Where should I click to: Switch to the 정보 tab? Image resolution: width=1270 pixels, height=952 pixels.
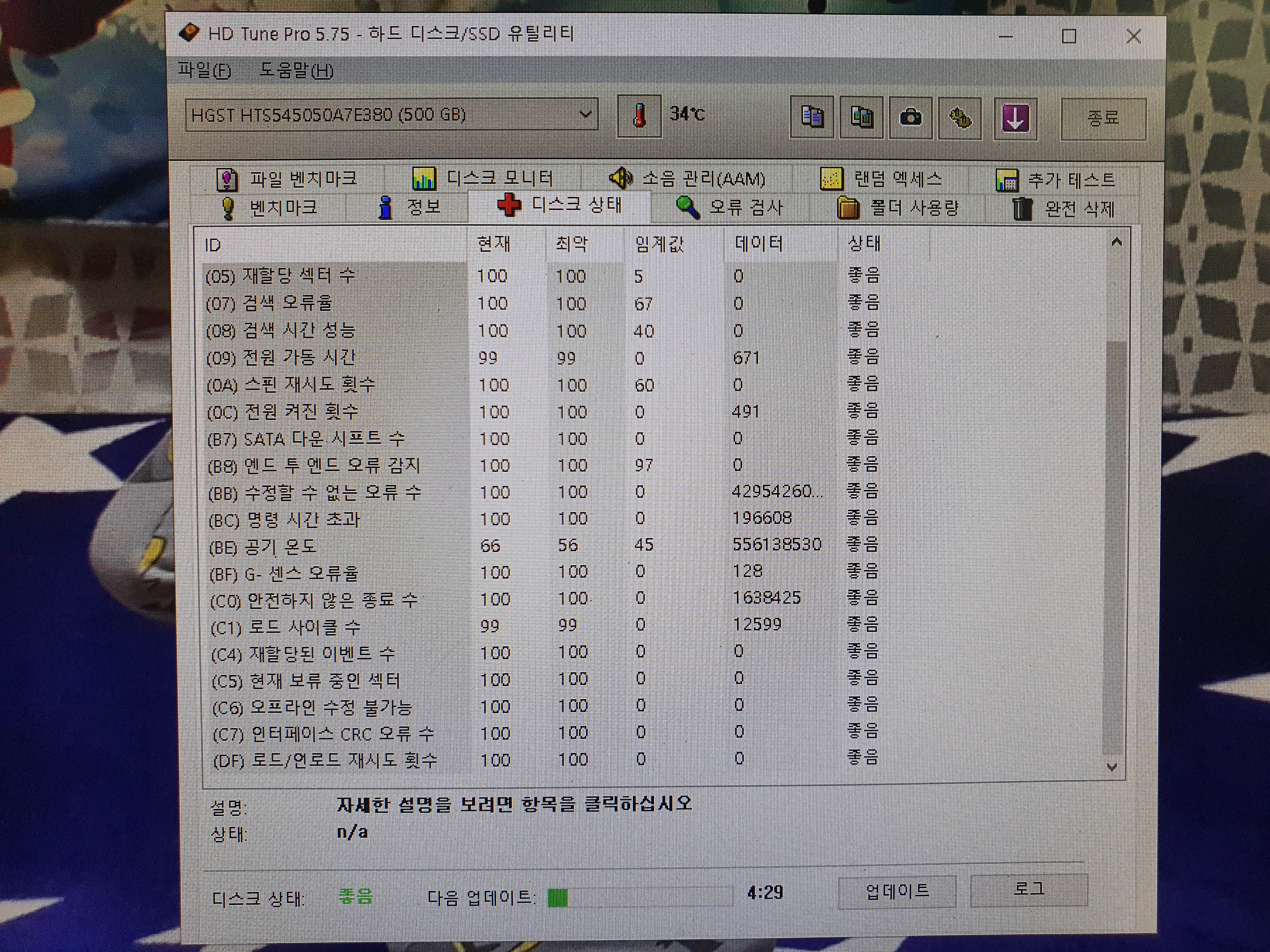tap(409, 207)
